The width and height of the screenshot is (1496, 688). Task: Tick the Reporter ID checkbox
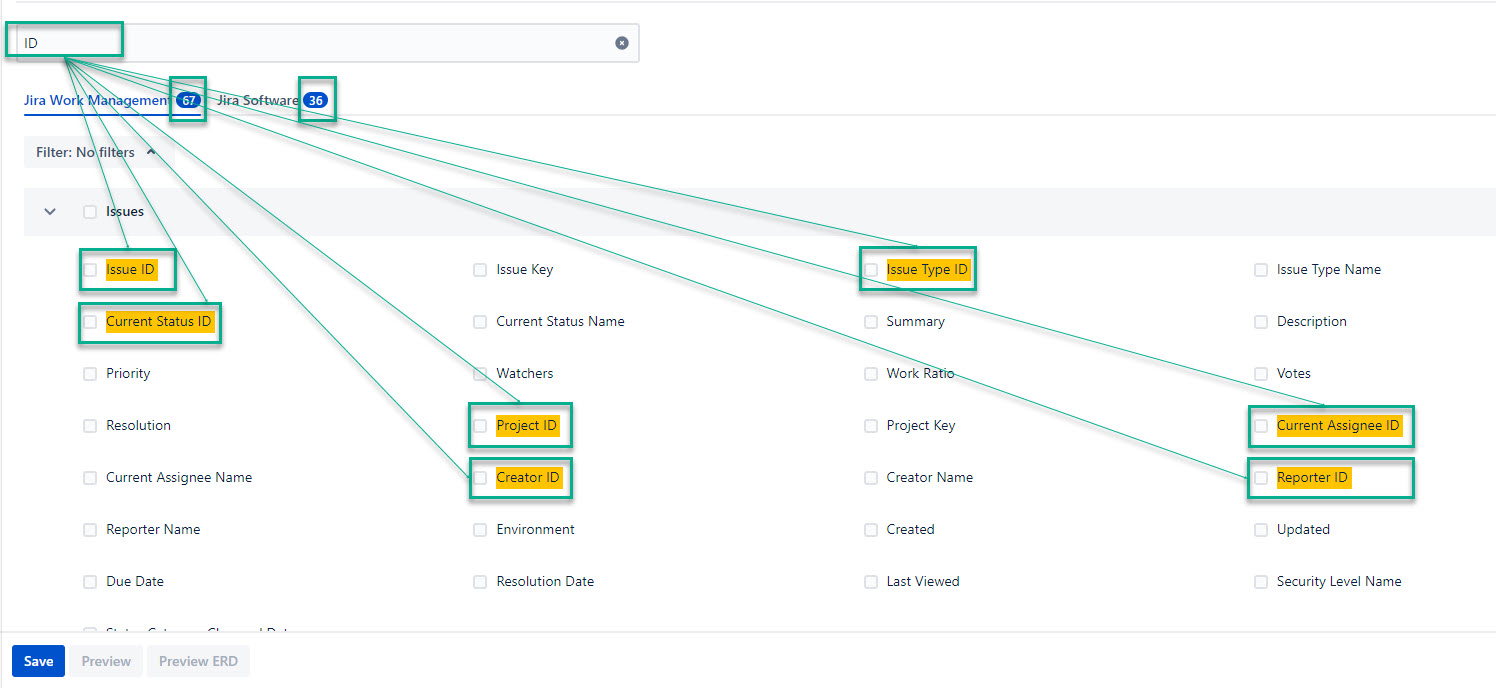coord(1260,478)
